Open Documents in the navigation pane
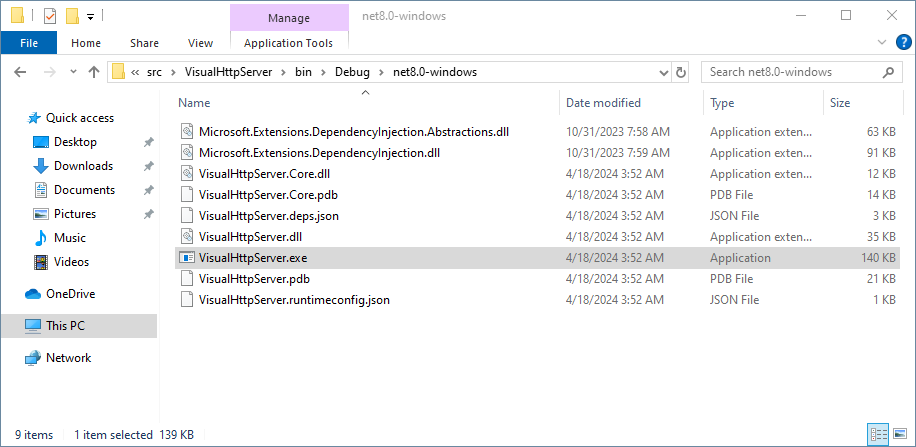The height and width of the screenshot is (447, 916). pyautogui.click(x=84, y=190)
